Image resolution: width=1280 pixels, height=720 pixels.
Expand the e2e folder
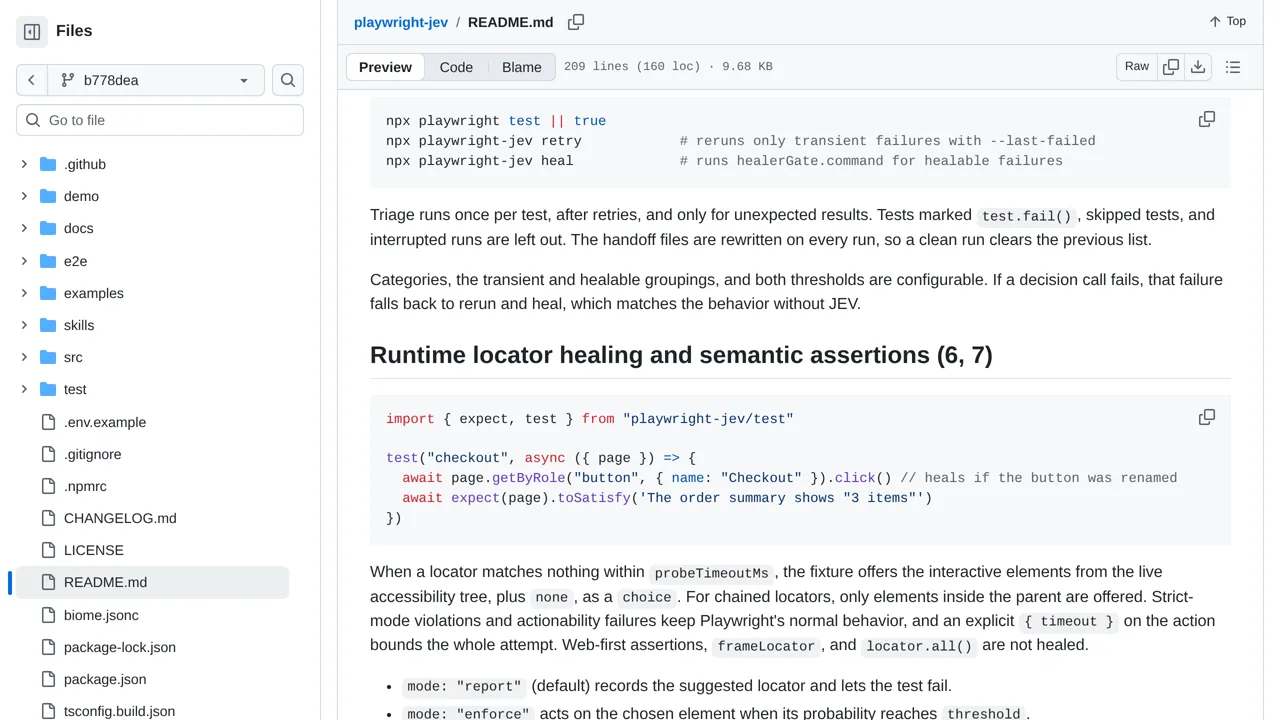(x=24, y=261)
